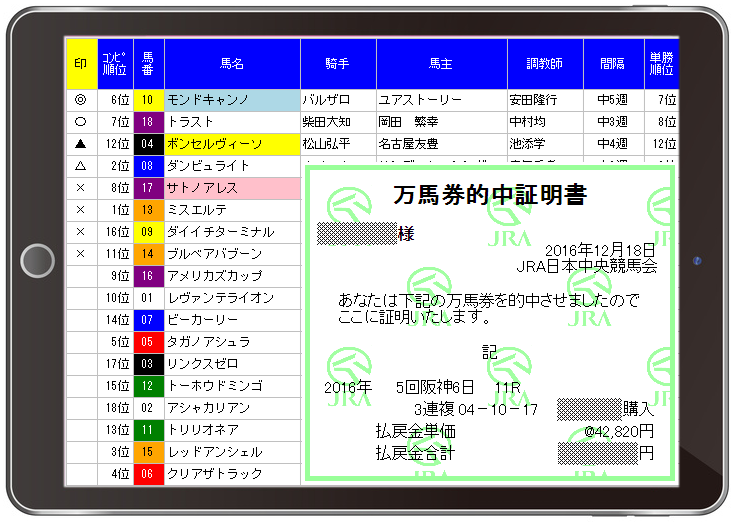Click the 万馬券的中証明書 title

point(490,195)
